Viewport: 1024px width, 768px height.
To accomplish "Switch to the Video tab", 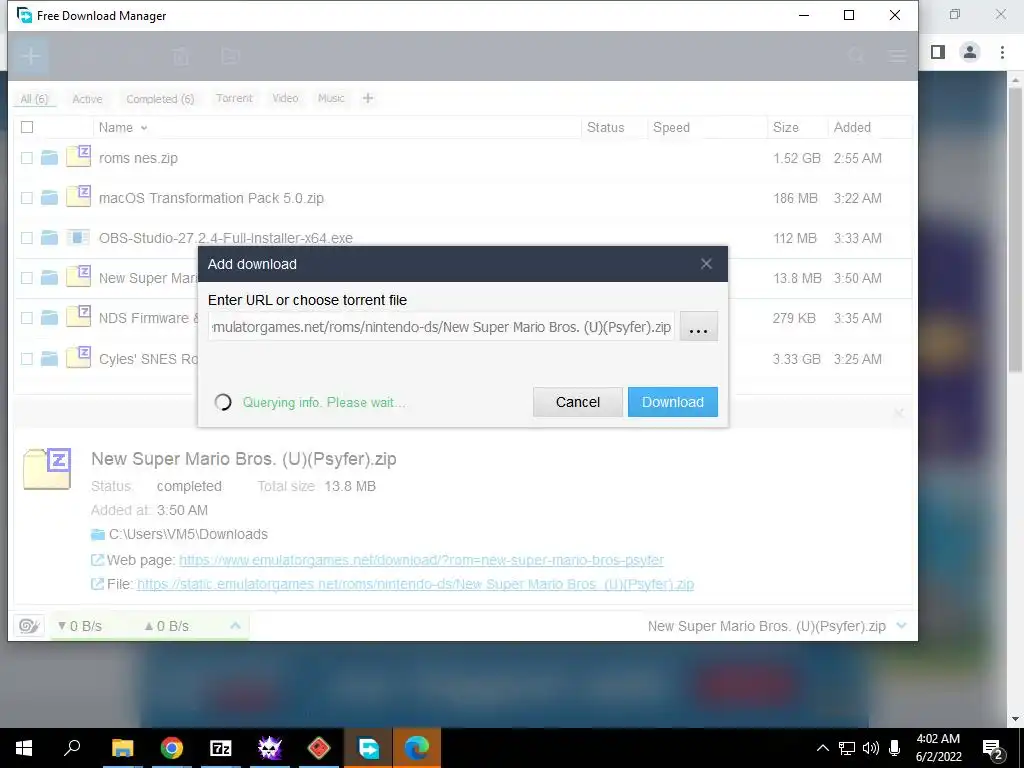I will (285, 98).
